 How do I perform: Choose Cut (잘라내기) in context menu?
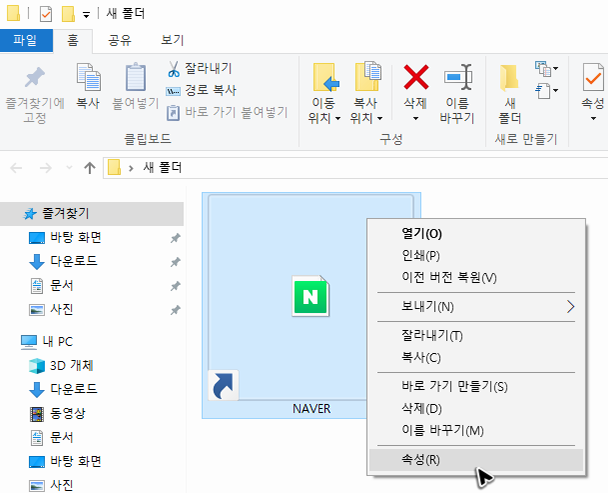pos(476,336)
